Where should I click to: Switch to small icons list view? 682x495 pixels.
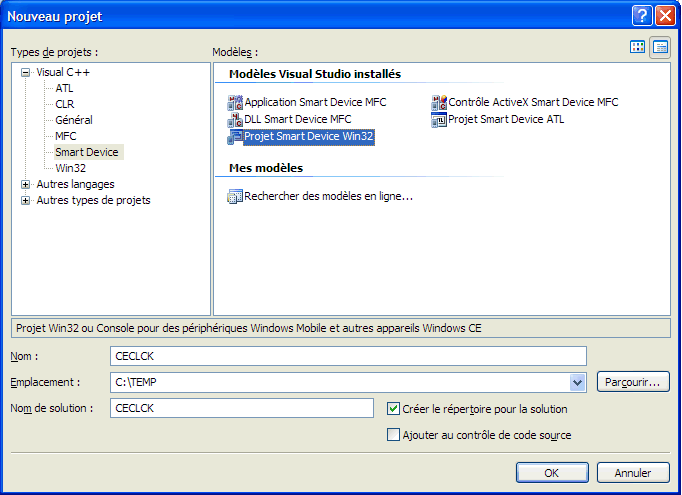click(x=660, y=47)
